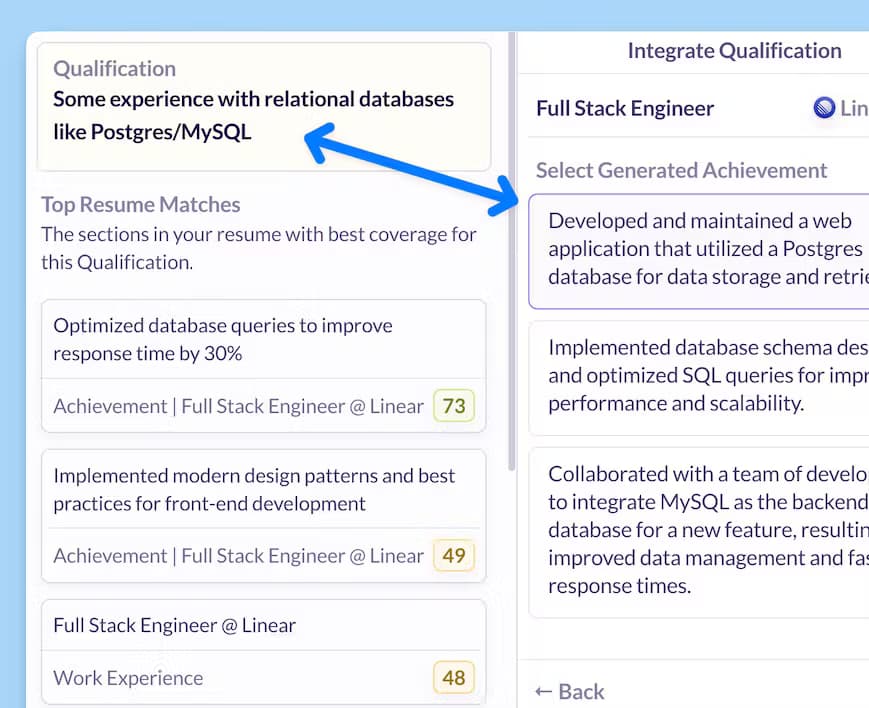Click the score badge showing 73

point(454,406)
